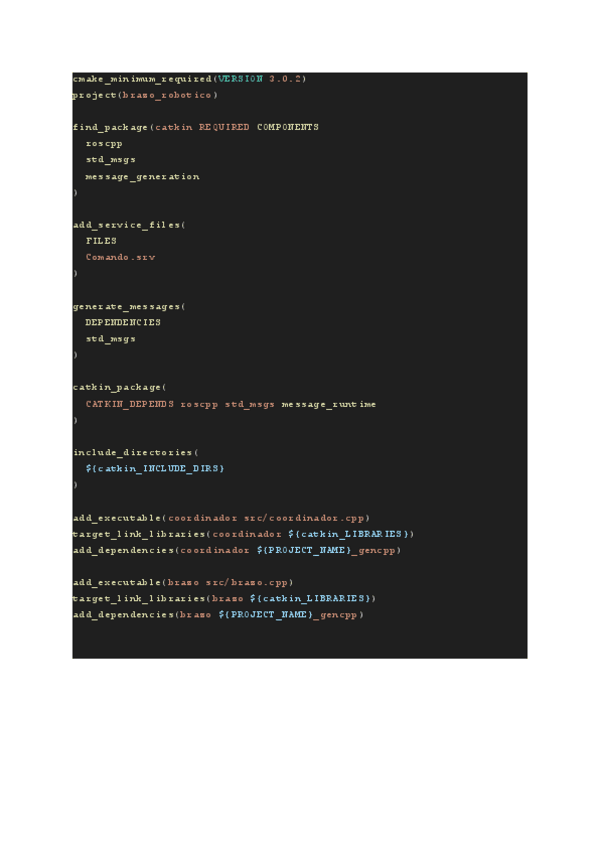Click add_executable brazo src/brazo.cpp line
This screenshot has height=848, width=600.
point(183,582)
